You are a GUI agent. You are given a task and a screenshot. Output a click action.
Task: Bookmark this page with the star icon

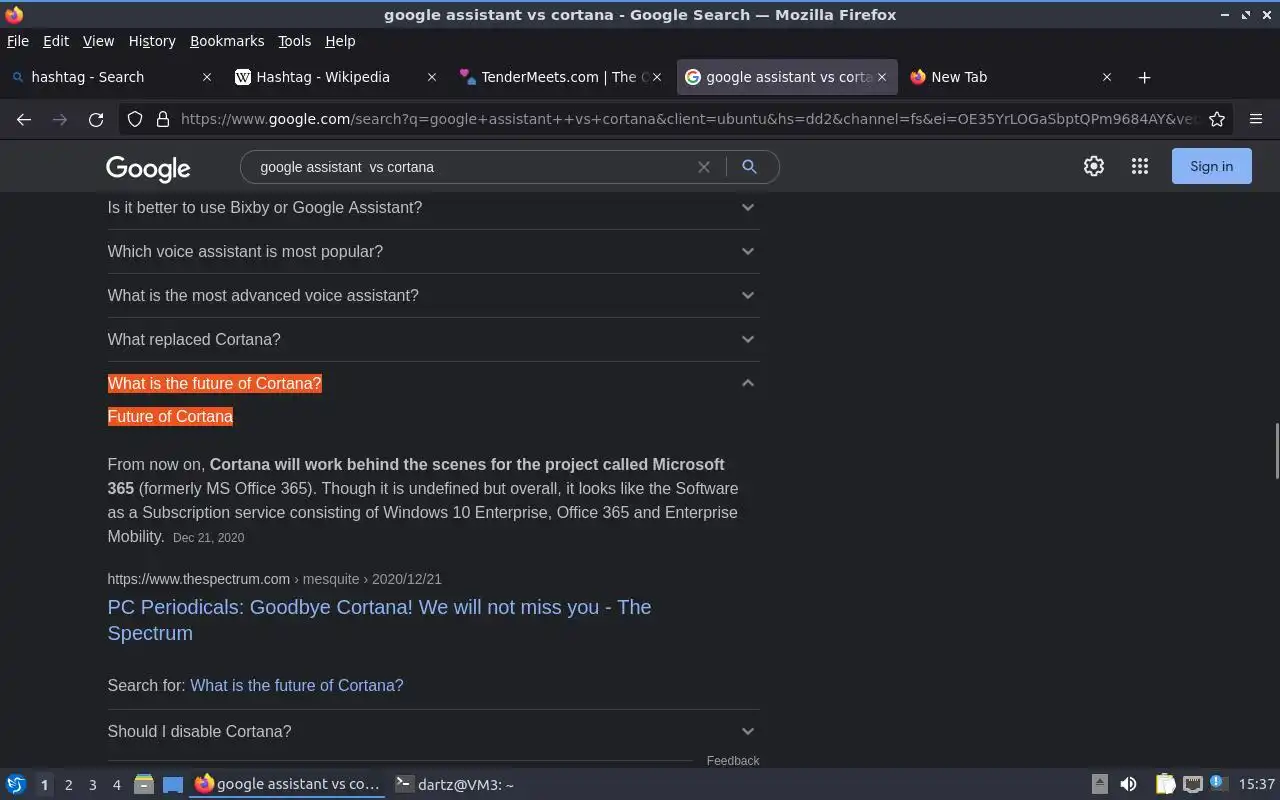point(1217,119)
